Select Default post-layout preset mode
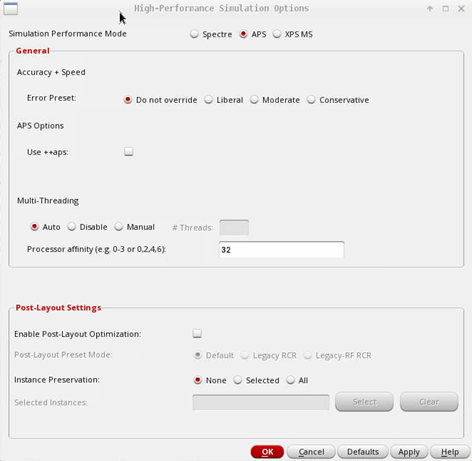The height and width of the screenshot is (461, 472). coord(198,355)
